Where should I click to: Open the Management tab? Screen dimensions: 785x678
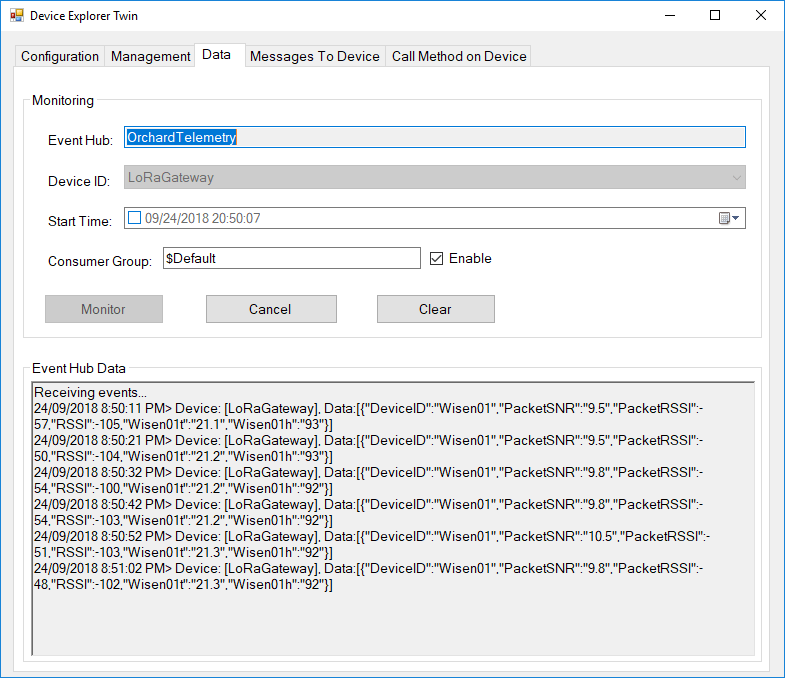(150, 57)
